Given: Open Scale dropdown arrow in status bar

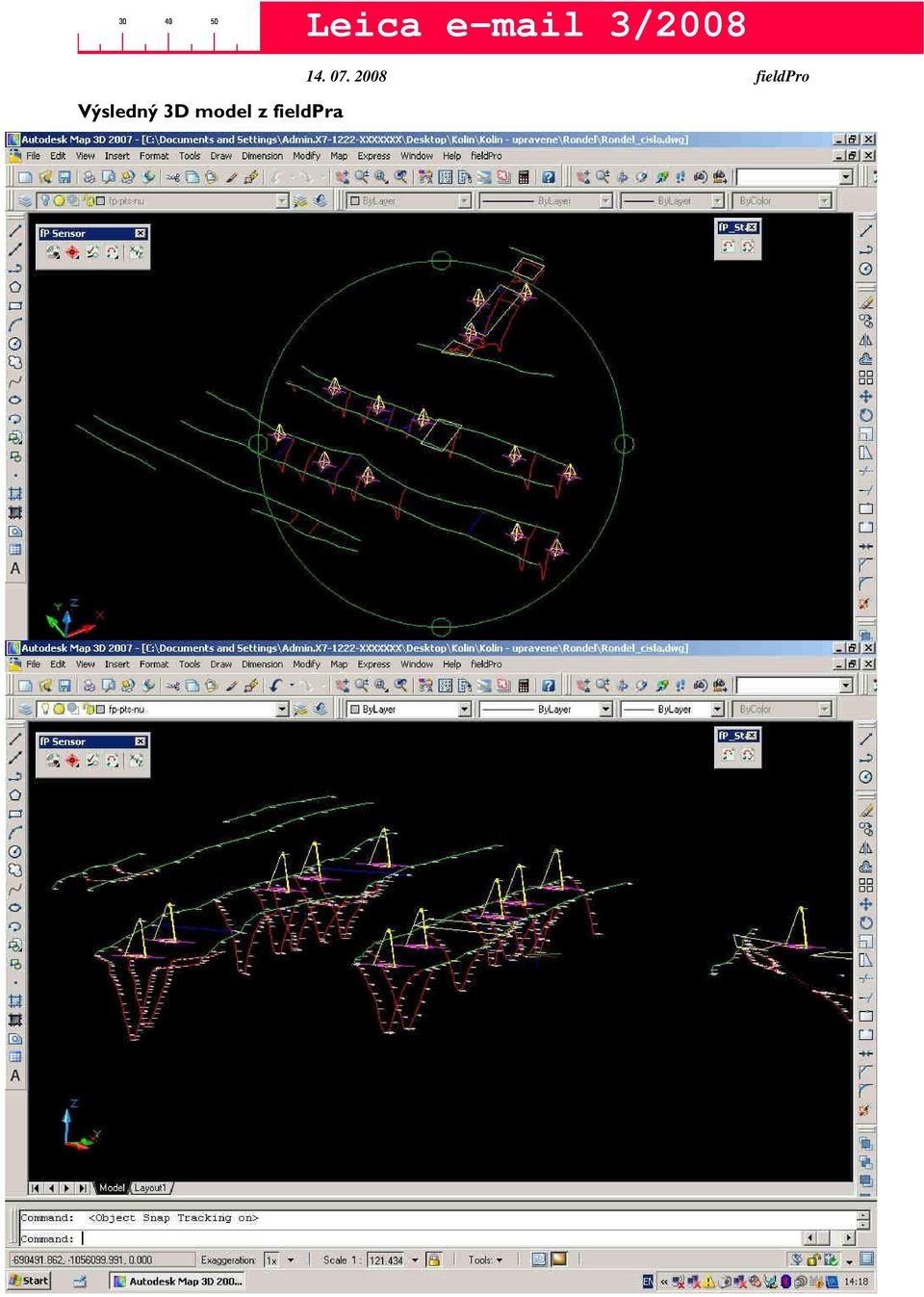Looking at the screenshot, I should click(x=416, y=1259).
